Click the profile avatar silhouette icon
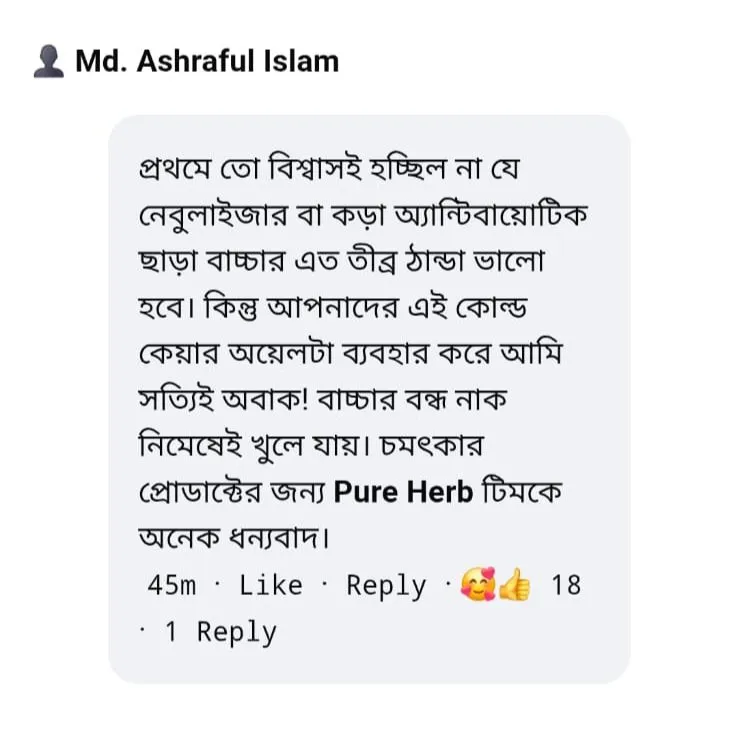Image resolution: width=738 pixels, height=738 pixels. point(48,61)
